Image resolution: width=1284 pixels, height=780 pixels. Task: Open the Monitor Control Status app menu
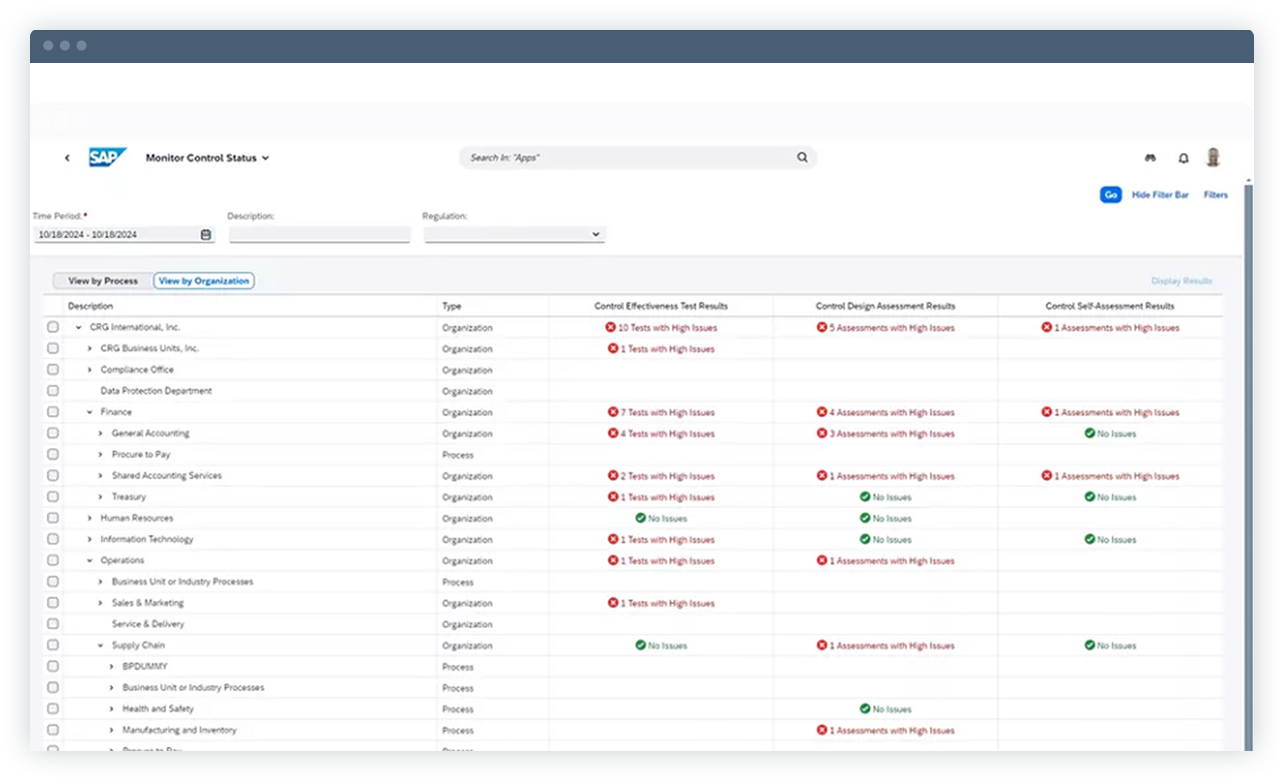point(207,157)
